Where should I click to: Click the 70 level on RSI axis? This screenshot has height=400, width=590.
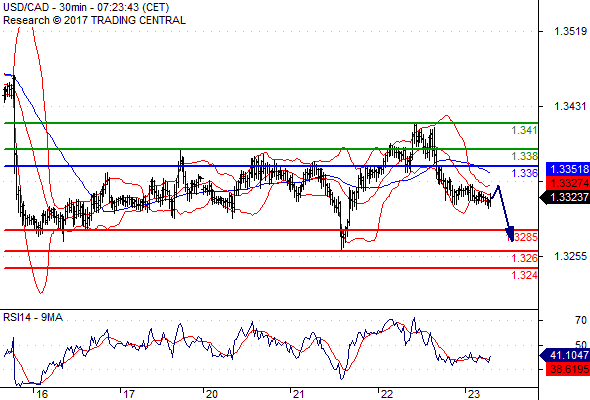point(581,320)
